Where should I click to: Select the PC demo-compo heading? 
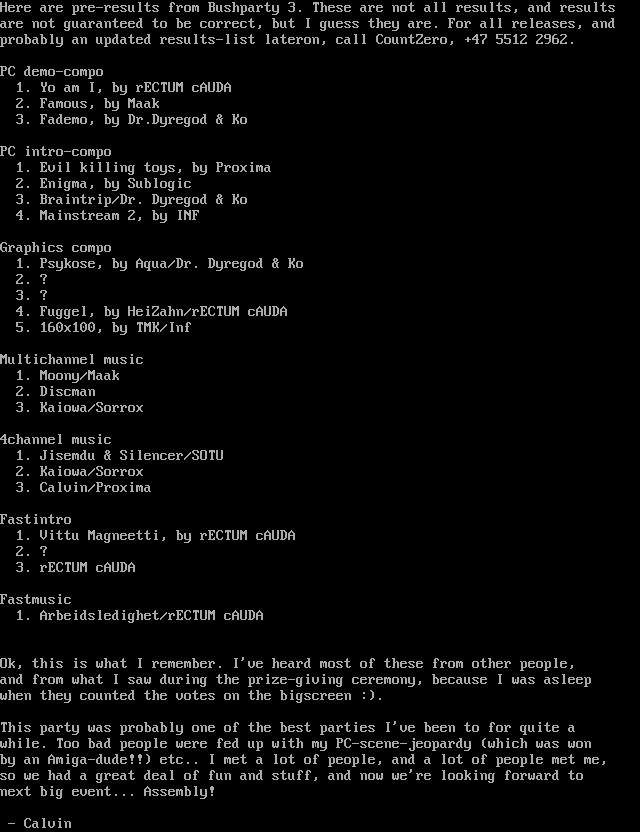[52, 72]
